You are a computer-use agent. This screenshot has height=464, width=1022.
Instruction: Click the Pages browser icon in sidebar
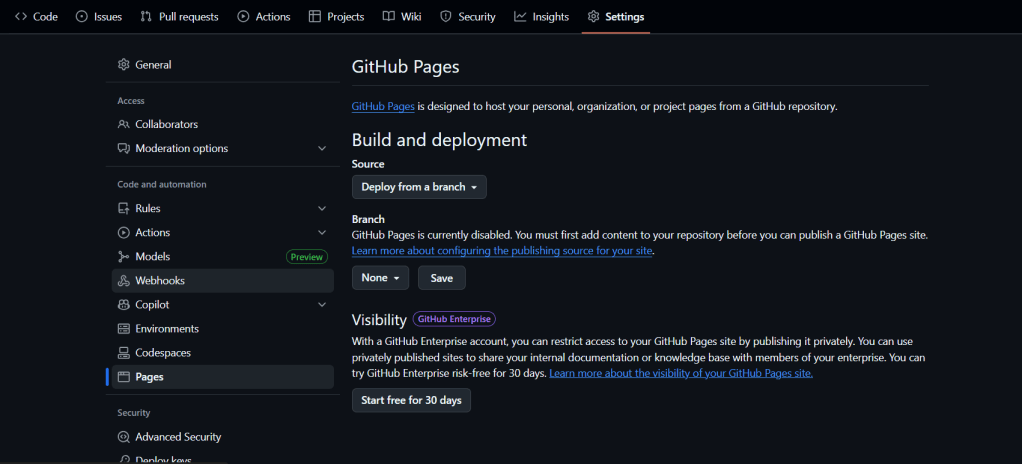tap(124, 377)
